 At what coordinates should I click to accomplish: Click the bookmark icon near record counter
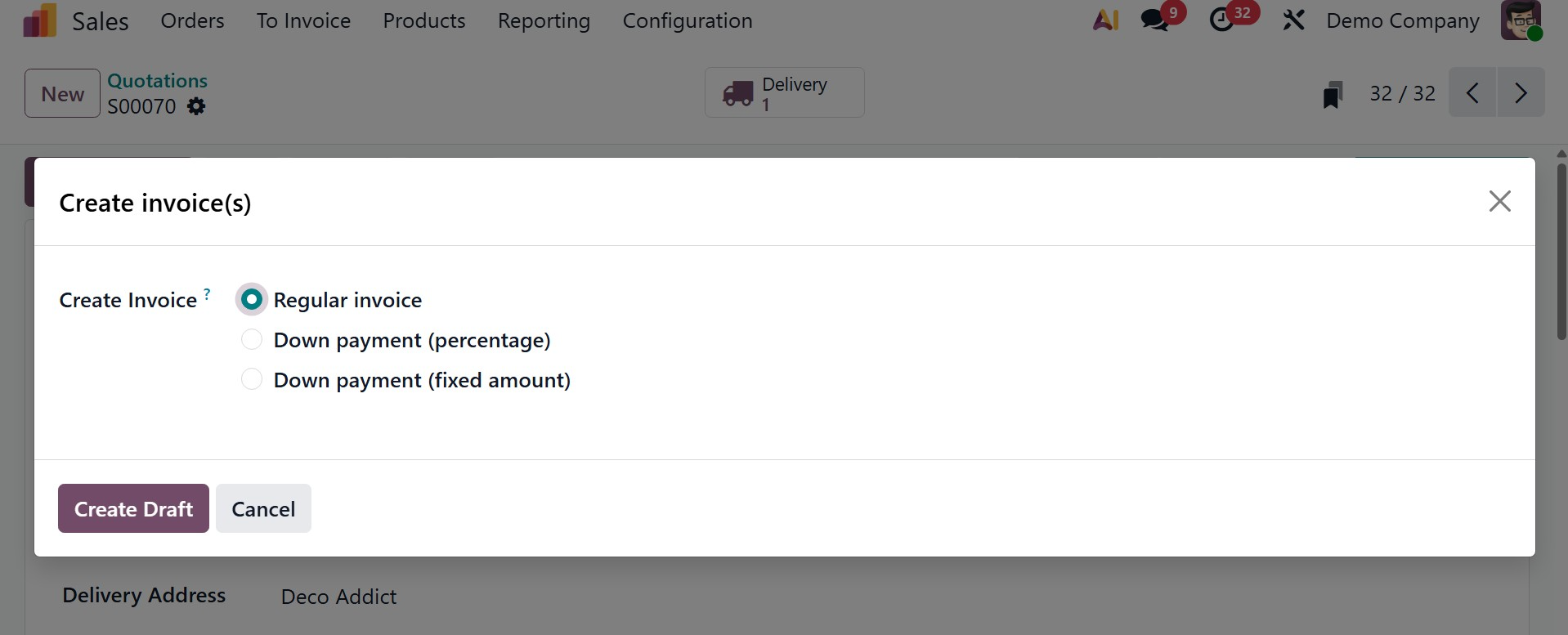pos(1333,94)
